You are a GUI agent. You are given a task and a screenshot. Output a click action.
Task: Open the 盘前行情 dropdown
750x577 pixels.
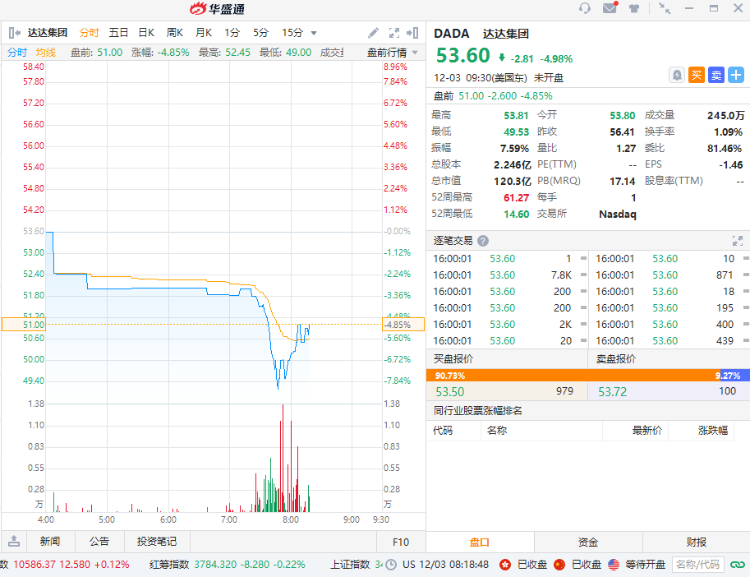pos(392,52)
